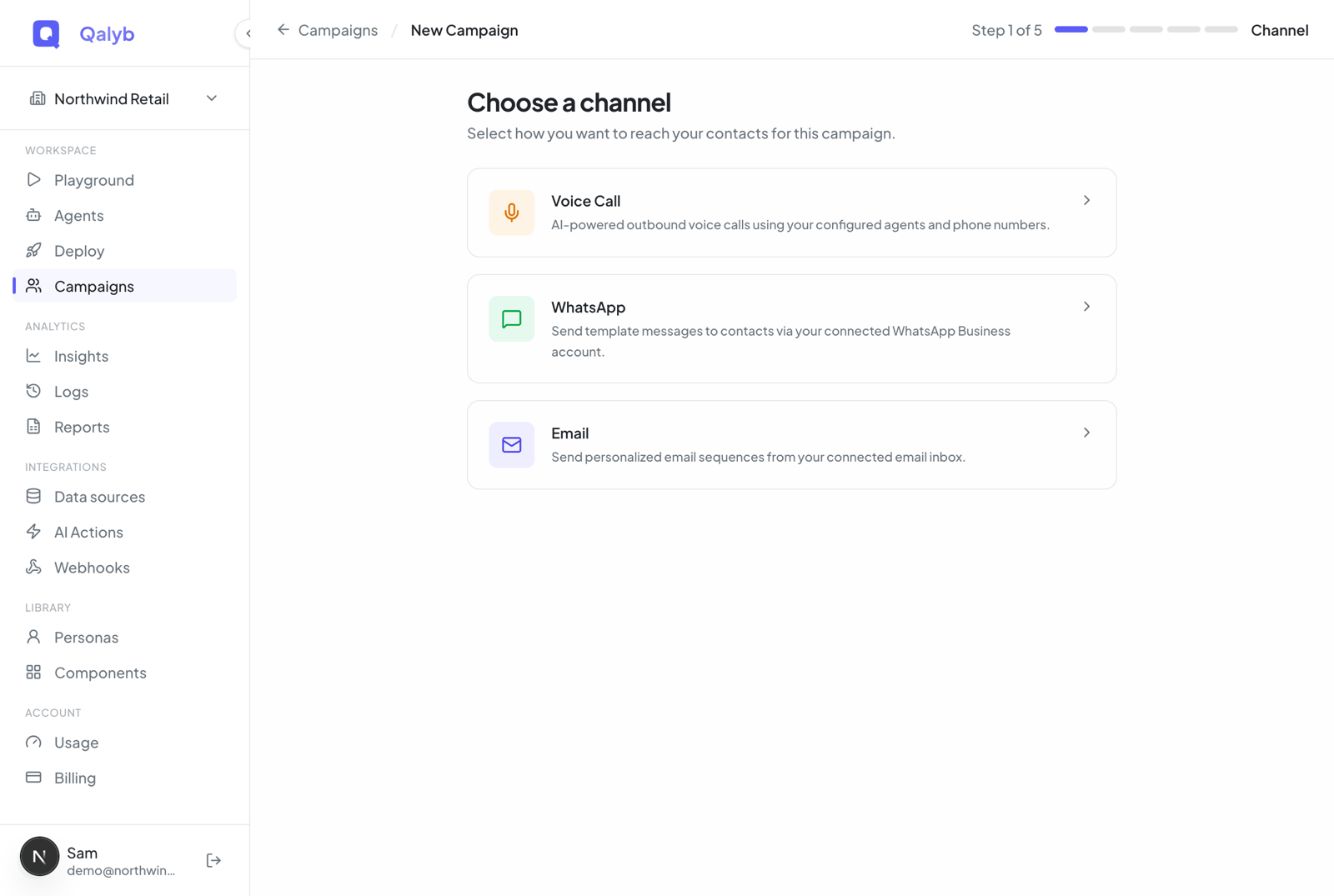Click the Northwind Retail building icon
The height and width of the screenshot is (896, 1334).
click(38, 98)
